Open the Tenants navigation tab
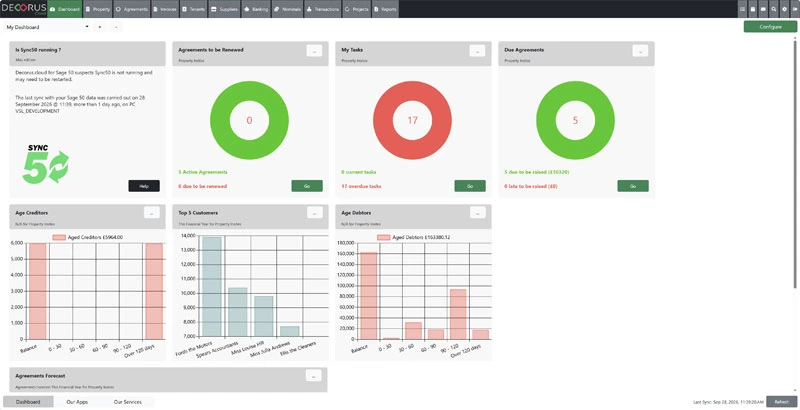The image size is (800, 410). [194, 9]
